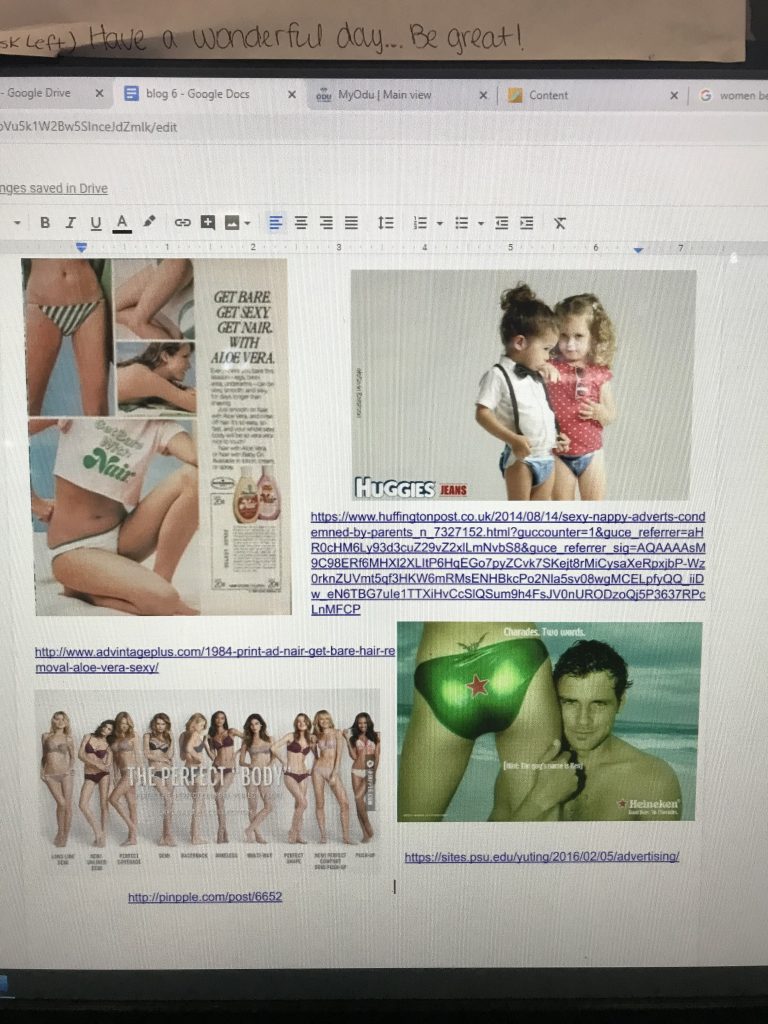Open the huffingtonpost.co.uk nappy adverts link

tap(507, 563)
